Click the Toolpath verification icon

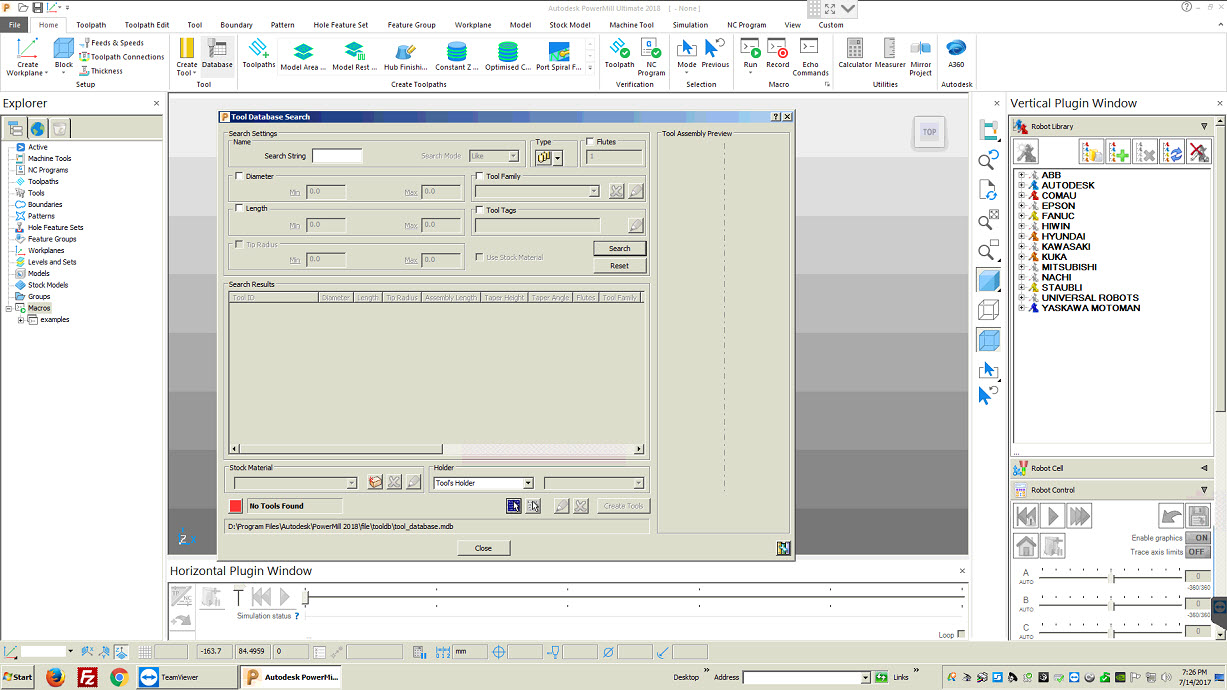tap(619, 54)
